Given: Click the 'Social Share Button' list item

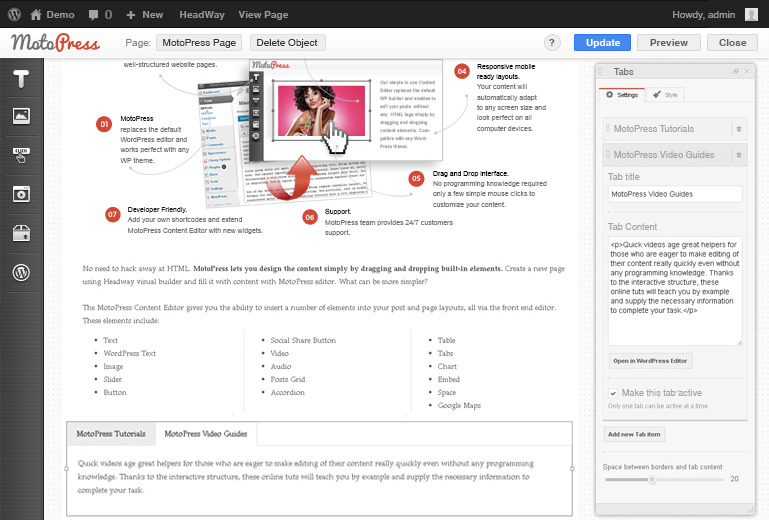Looking at the screenshot, I should coord(303,340).
